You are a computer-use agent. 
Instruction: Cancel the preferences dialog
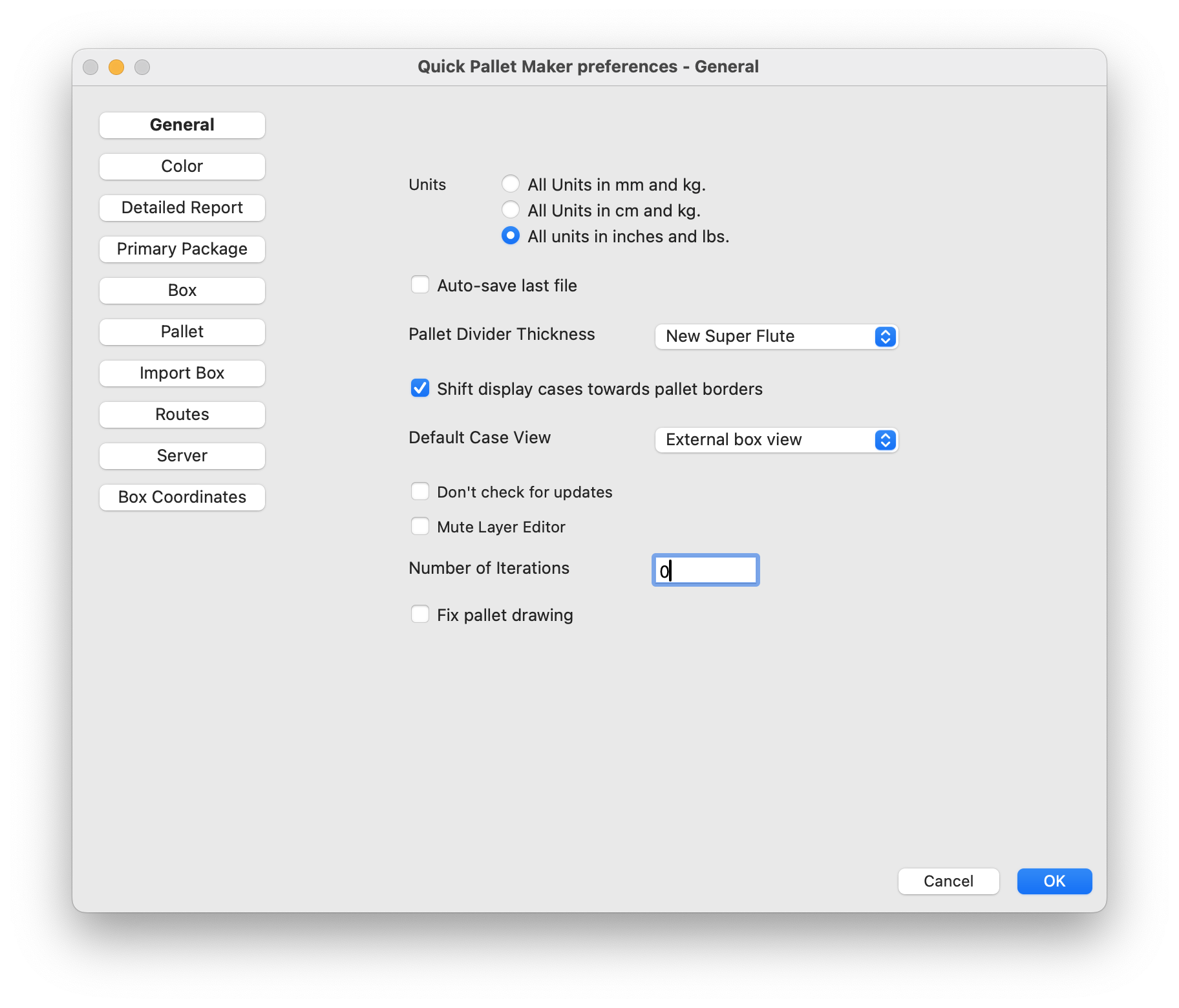pyautogui.click(x=948, y=881)
